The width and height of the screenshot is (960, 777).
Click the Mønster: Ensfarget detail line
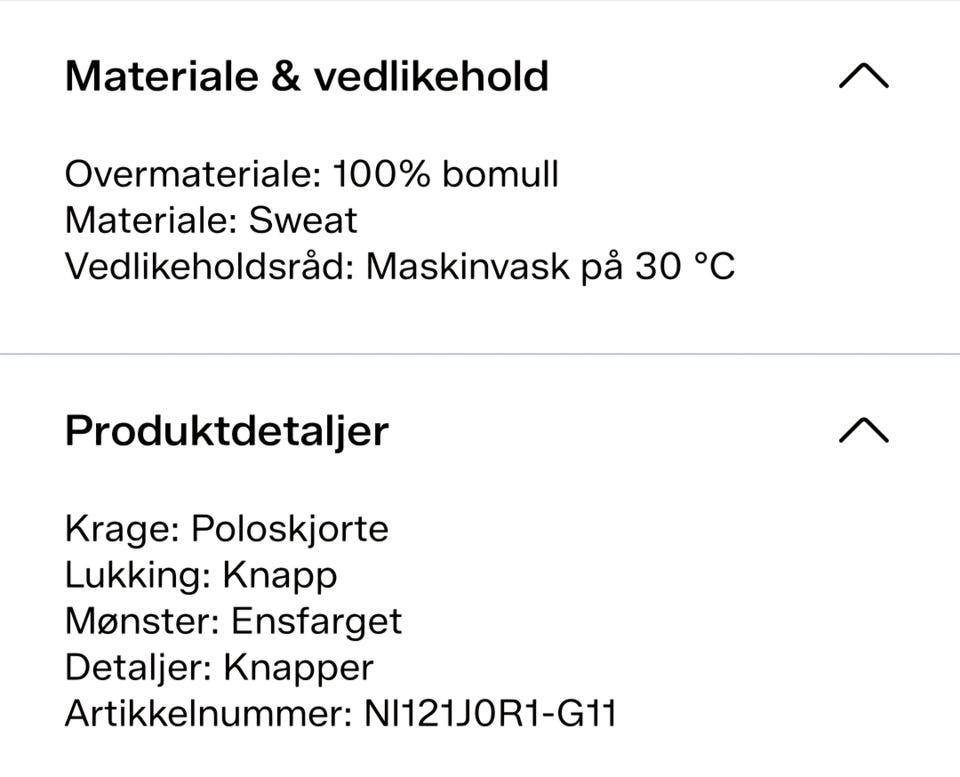point(233,621)
